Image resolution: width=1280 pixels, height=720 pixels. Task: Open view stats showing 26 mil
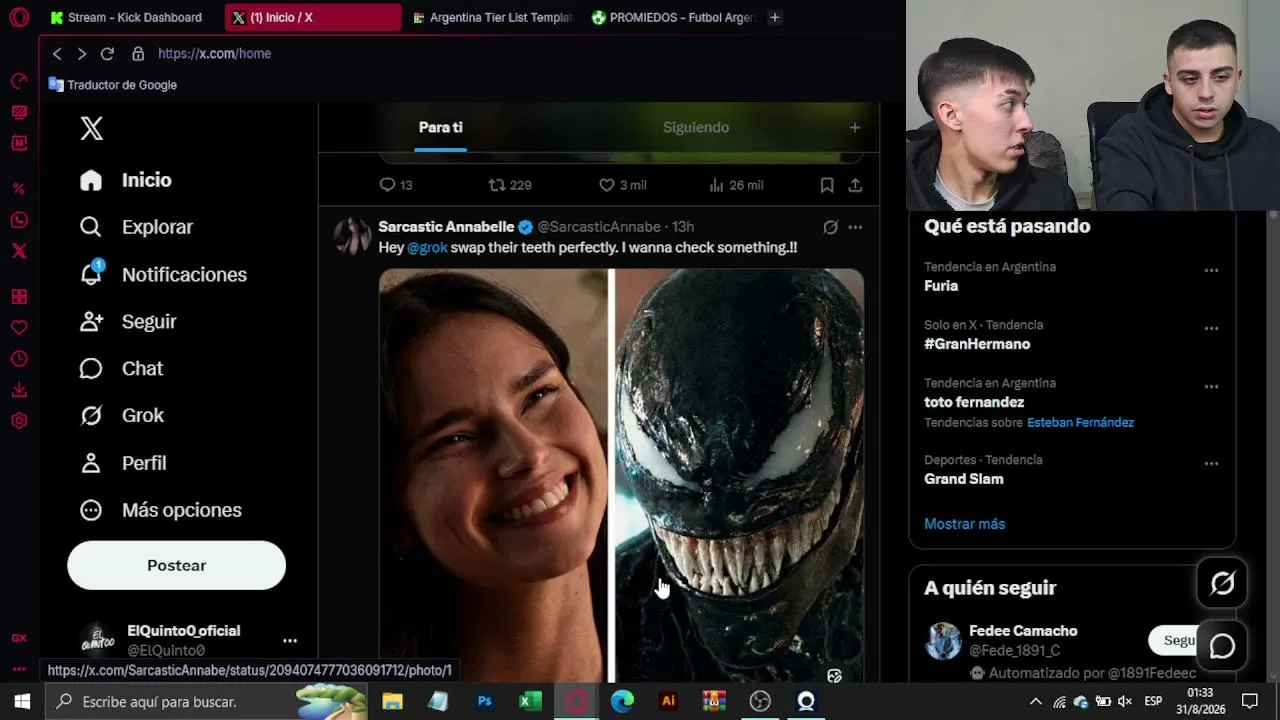pos(735,185)
